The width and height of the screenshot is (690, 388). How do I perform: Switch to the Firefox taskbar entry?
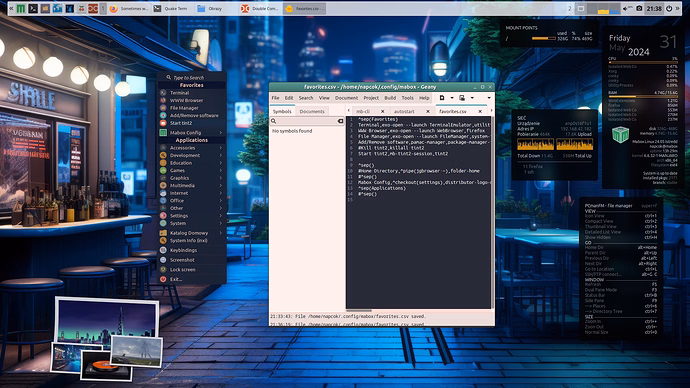(x=128, y=8)
